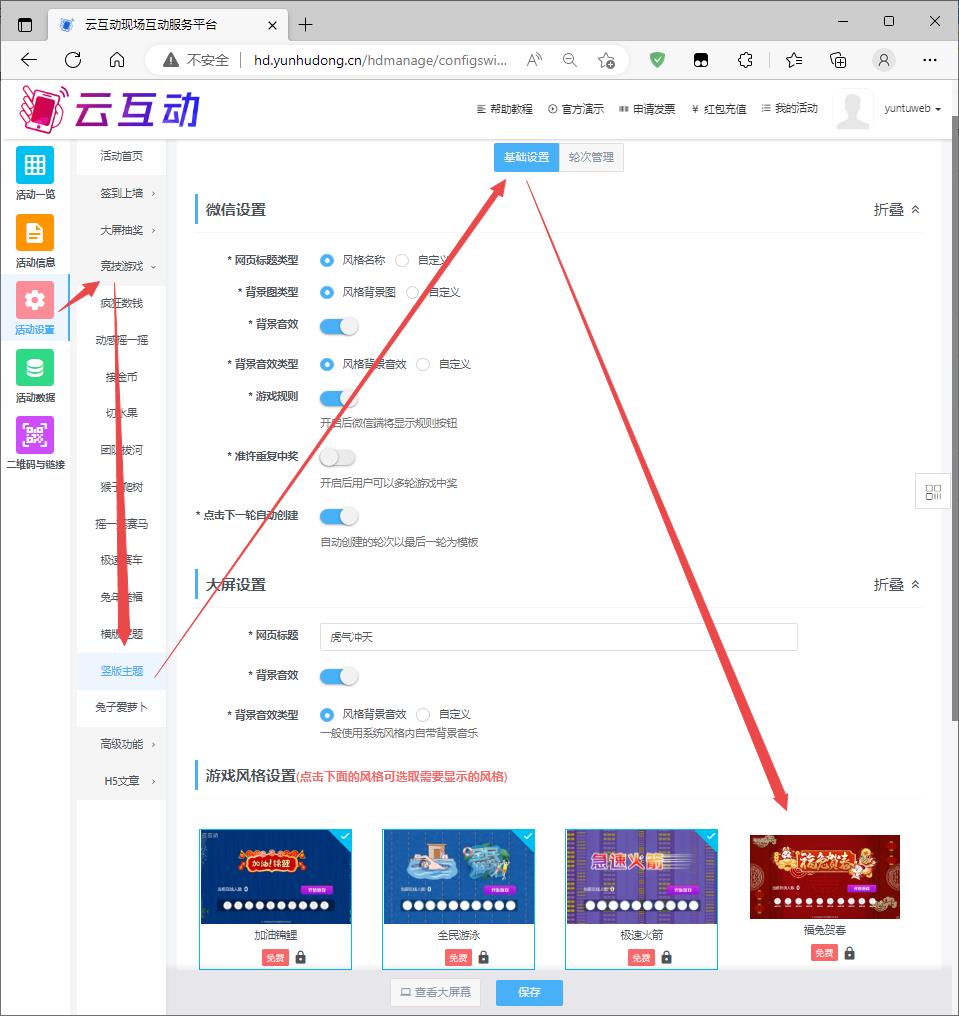
Task: Click the browser refresh icon
Action: (x=73, y=60)
